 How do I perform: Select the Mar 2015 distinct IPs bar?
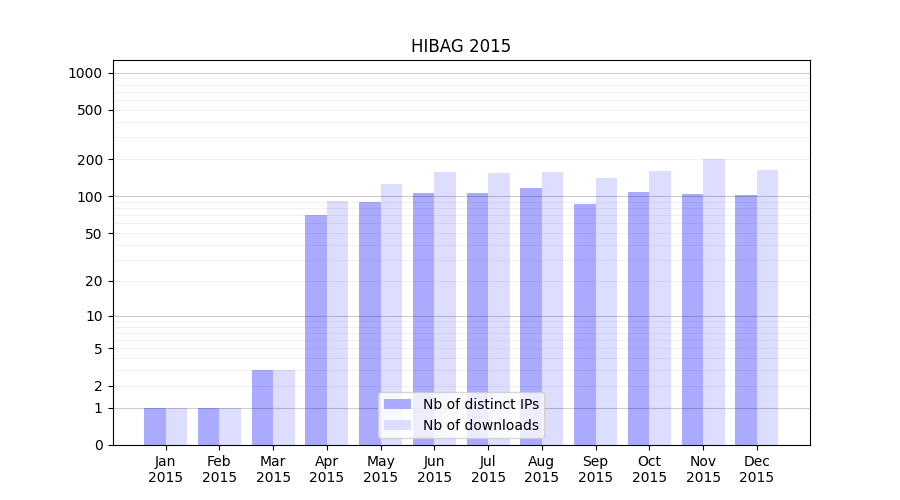pyautogui.click(x=262, y=408)
